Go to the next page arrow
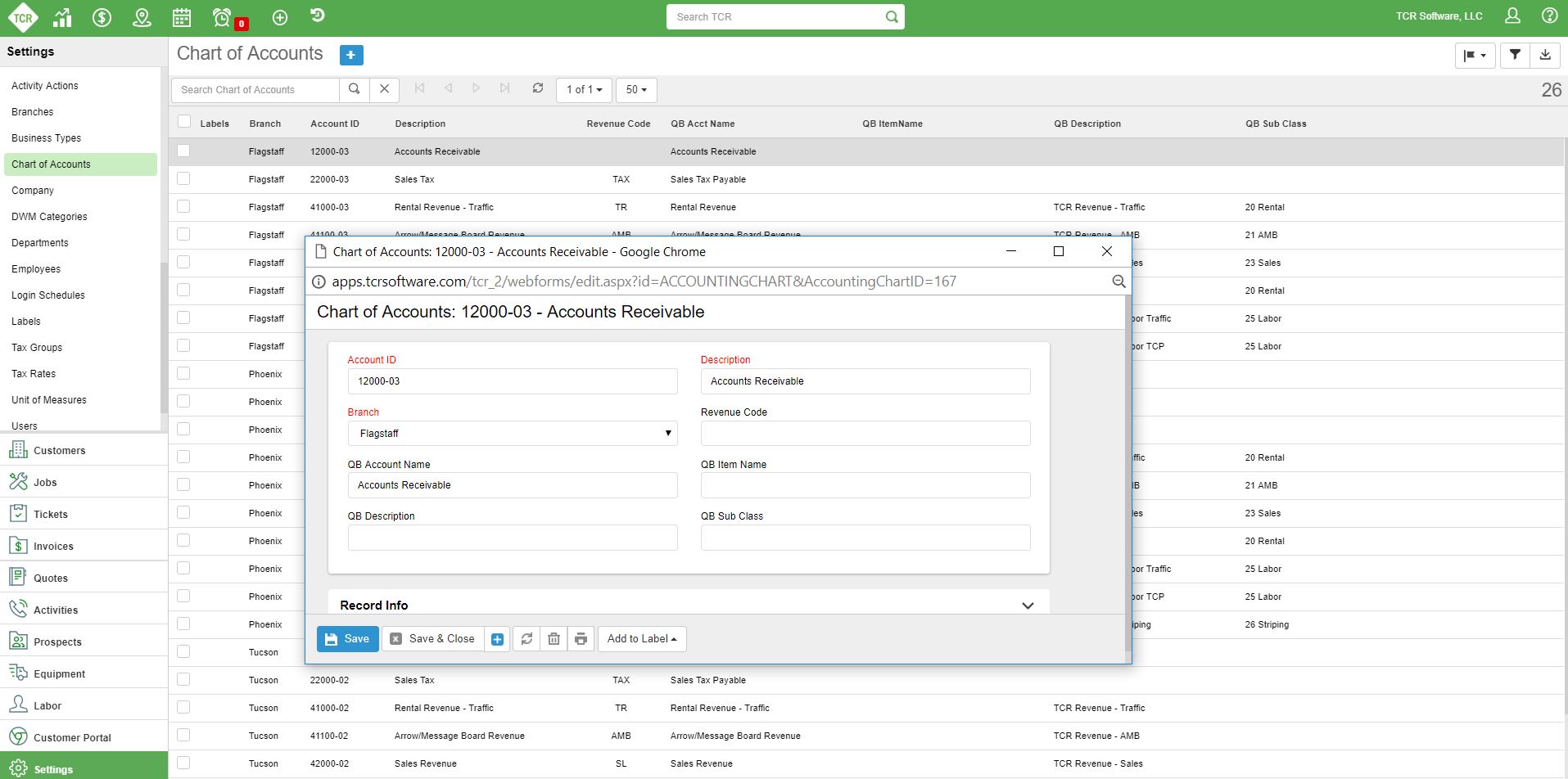The image size is (1568, 779). tap(476, 88)
